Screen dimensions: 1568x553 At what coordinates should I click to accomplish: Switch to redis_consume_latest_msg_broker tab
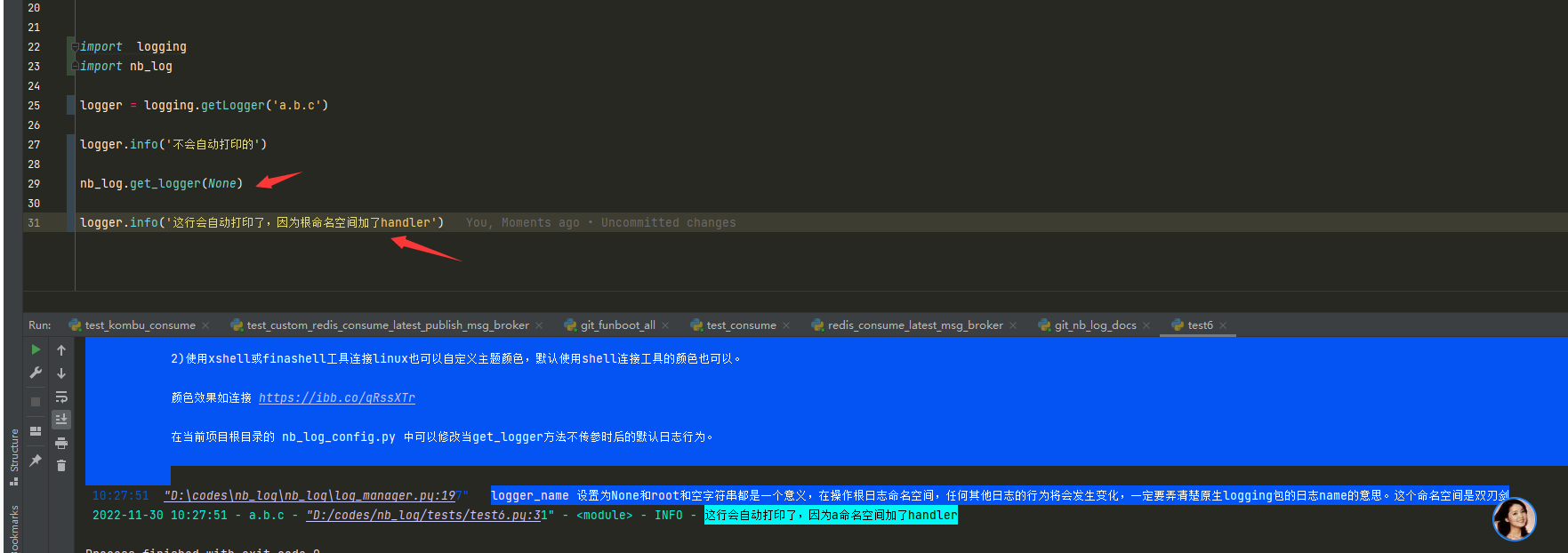point(907,325)
